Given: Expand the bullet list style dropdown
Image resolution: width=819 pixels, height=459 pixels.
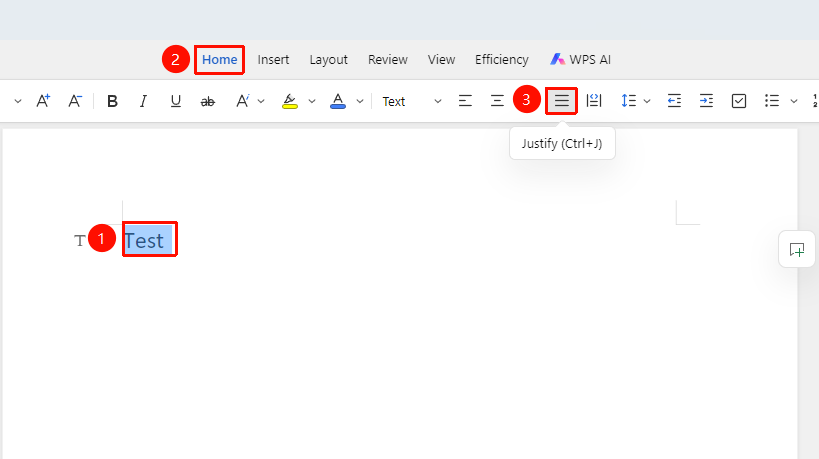Looking at the screenshot, I should click(x=794, y=101).
